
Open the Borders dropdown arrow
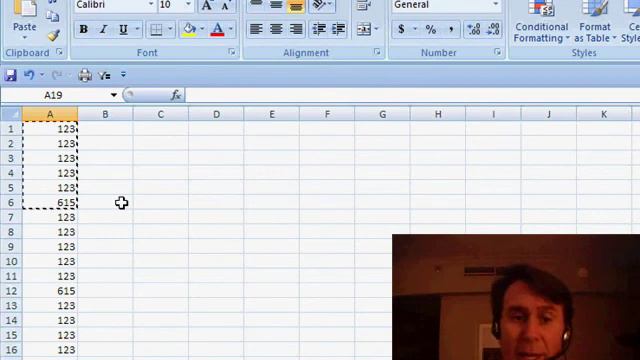tap(170, 29)
